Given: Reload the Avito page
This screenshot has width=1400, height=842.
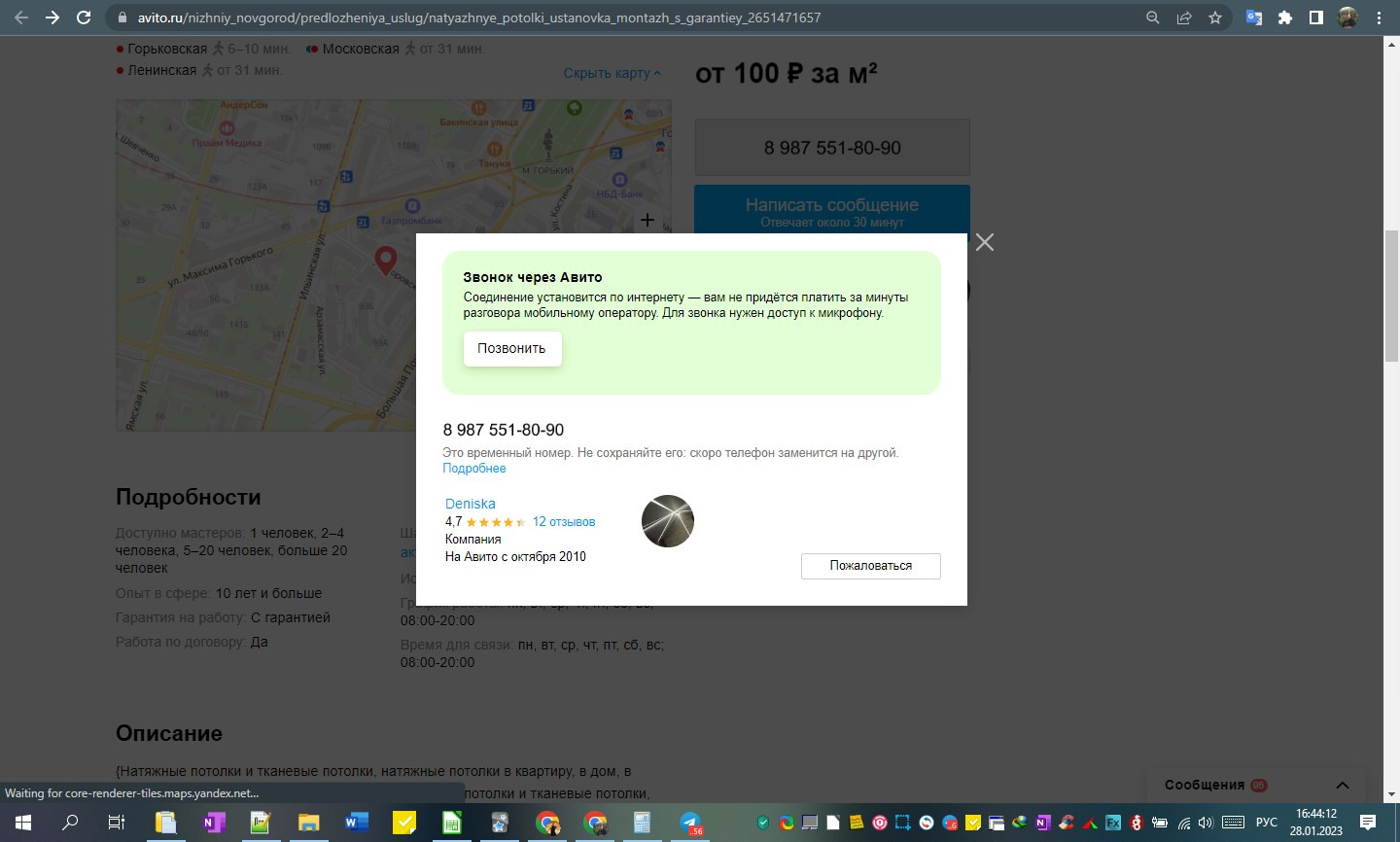Looking at the screenshot, I should click(x=84, y=18).
